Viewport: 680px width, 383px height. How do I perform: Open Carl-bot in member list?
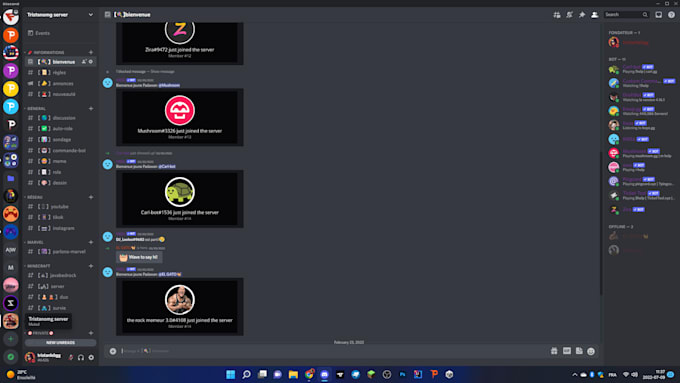point(641,69)
